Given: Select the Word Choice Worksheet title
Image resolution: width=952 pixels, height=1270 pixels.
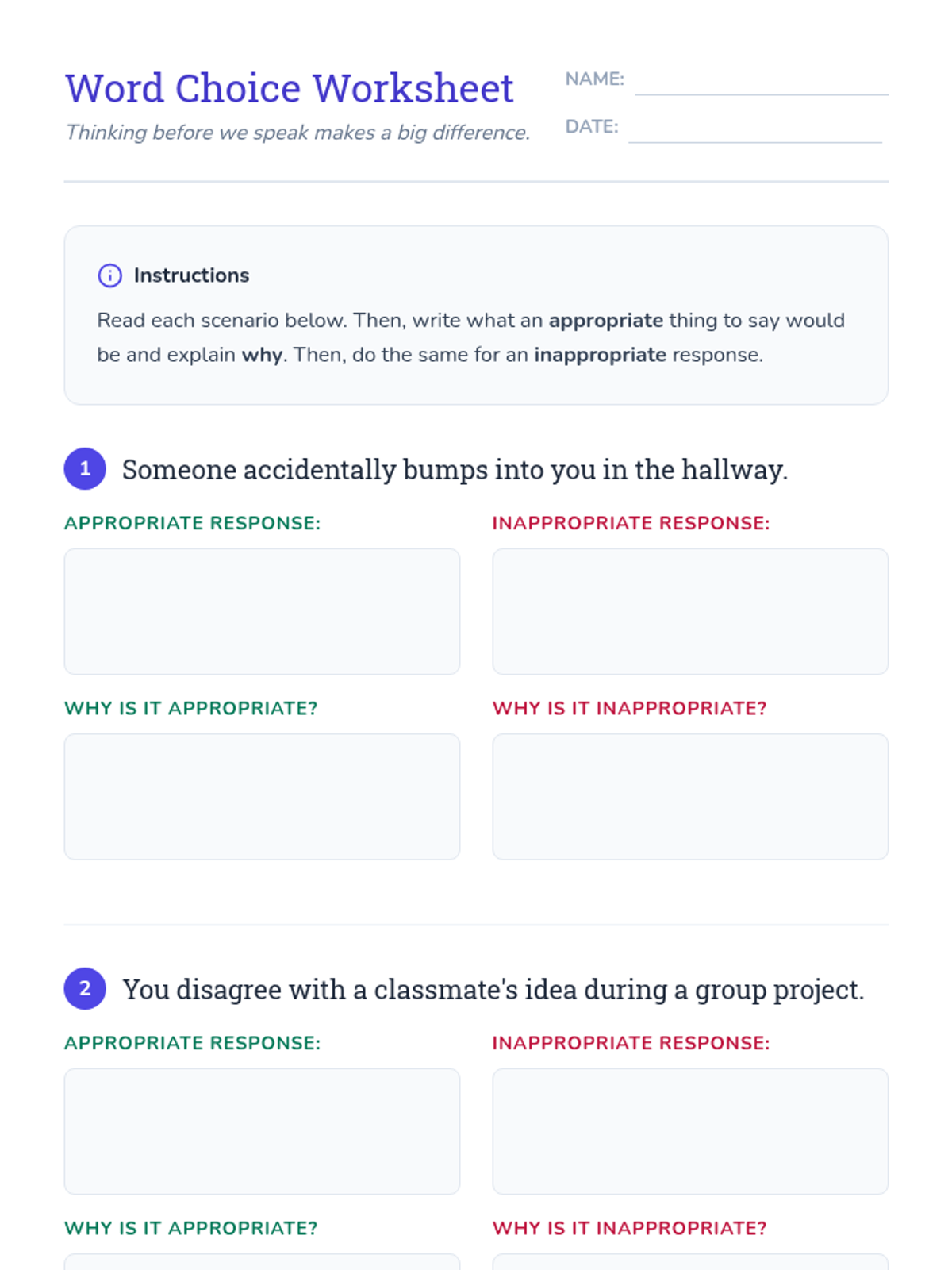Looking at the screenshot, I should [290, 88].
